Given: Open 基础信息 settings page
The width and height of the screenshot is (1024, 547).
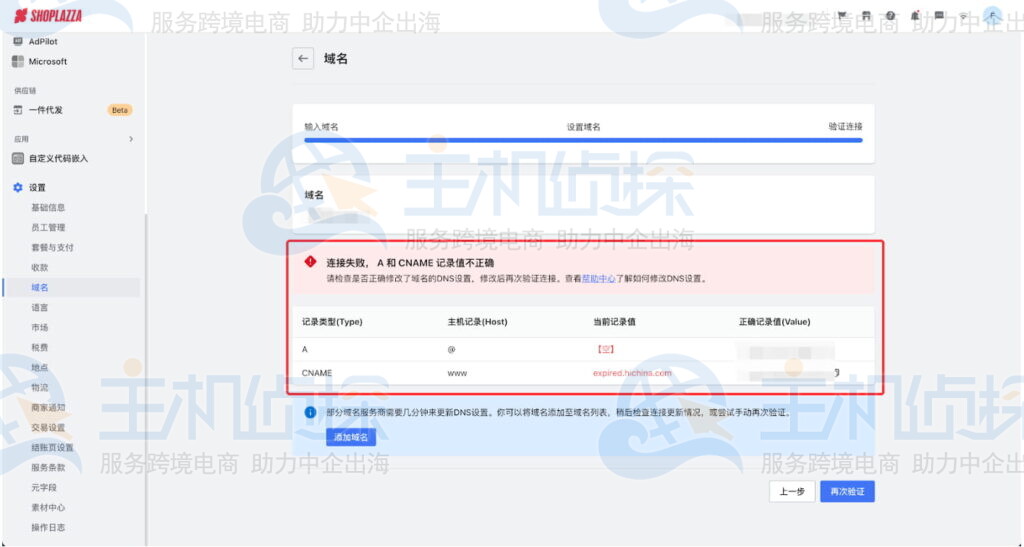Looking at the screenshot, I should [x=48, y=208].
